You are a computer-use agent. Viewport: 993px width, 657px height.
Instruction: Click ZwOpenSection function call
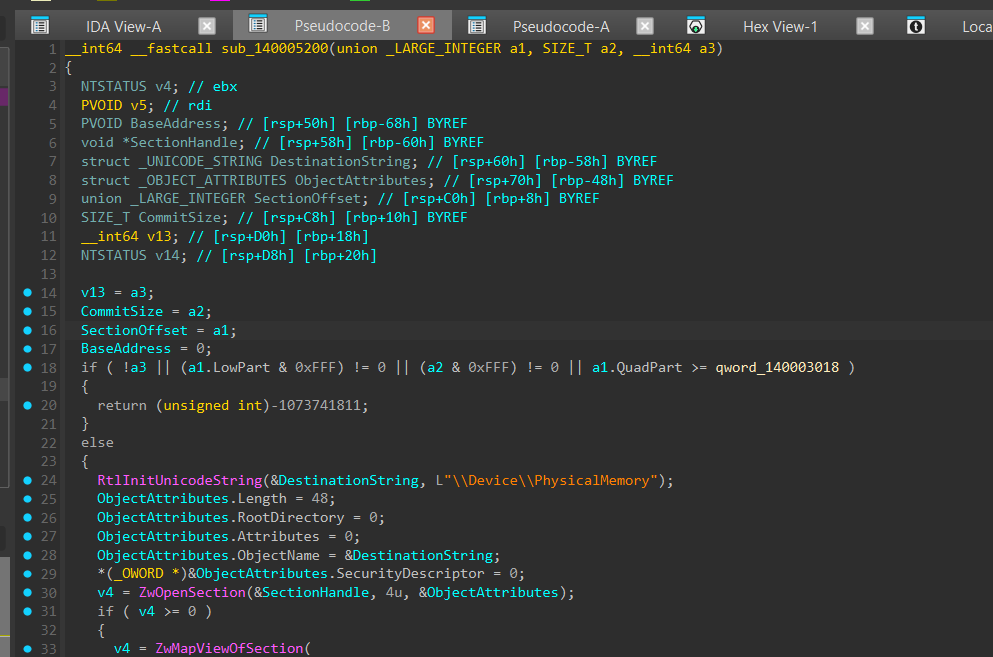point(193,592)
